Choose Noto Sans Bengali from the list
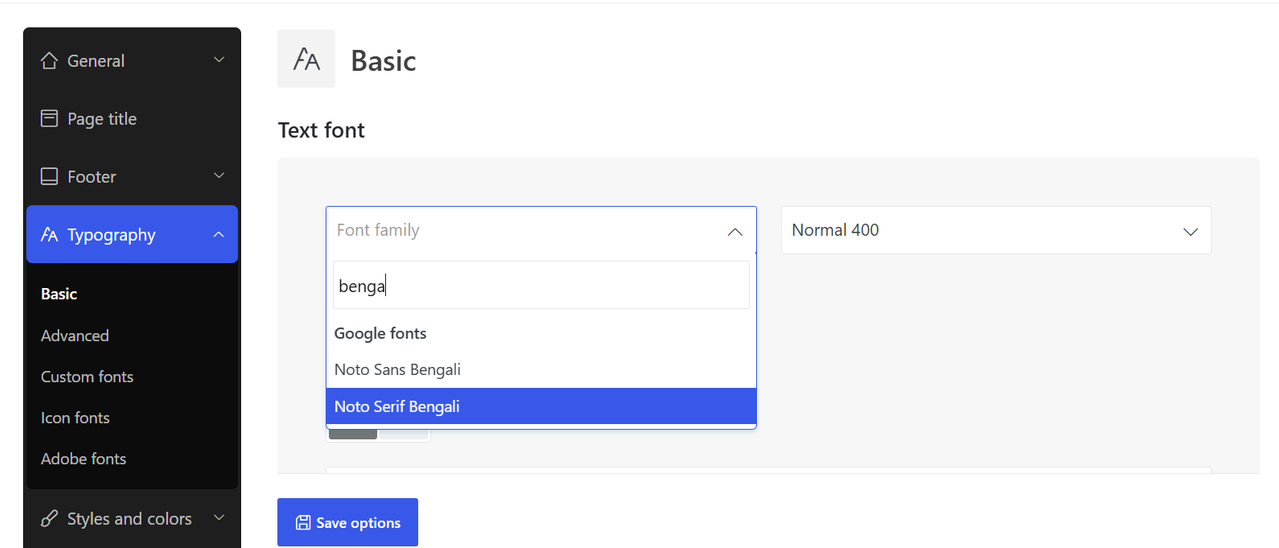Screen dimensions: 1279x548 tap(541, 370)
